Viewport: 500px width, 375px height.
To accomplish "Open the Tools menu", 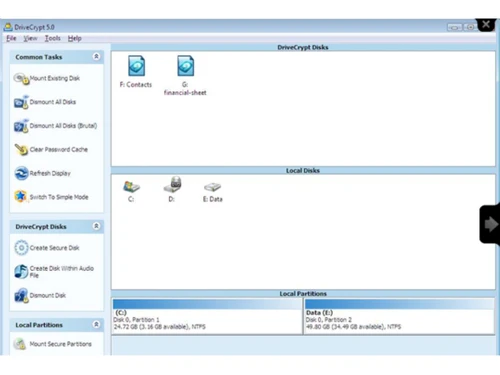I will (53, 38).
